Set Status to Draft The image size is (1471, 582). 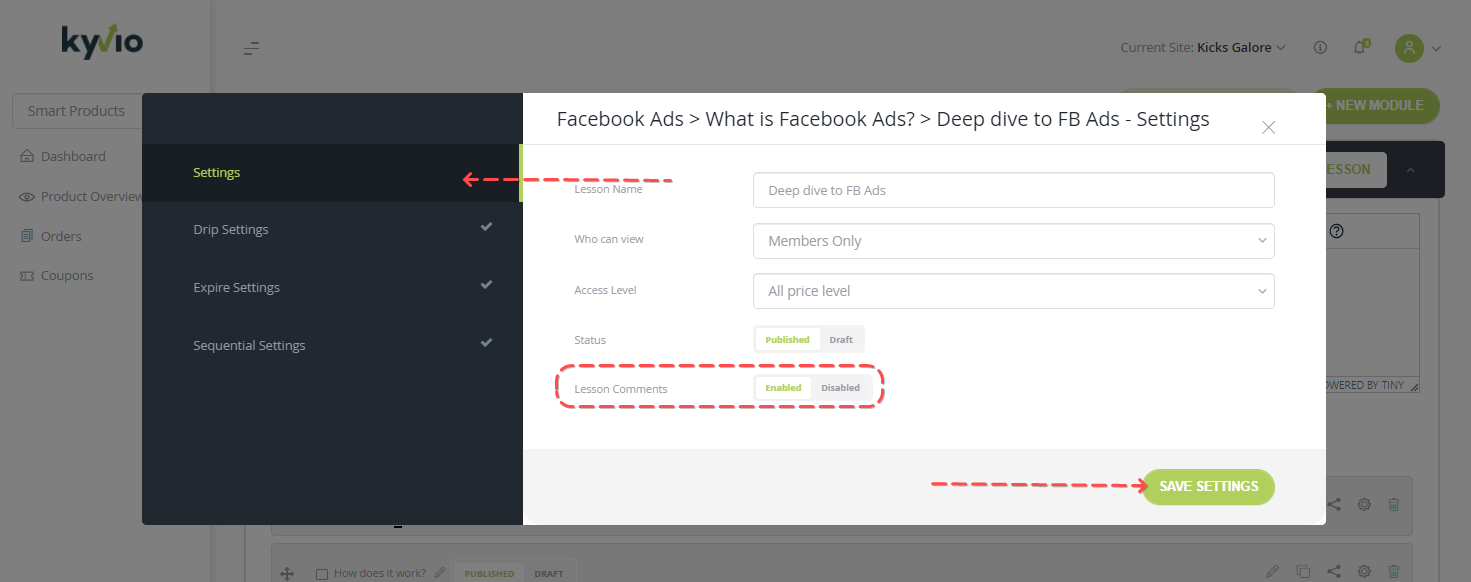tap(841, 340)
